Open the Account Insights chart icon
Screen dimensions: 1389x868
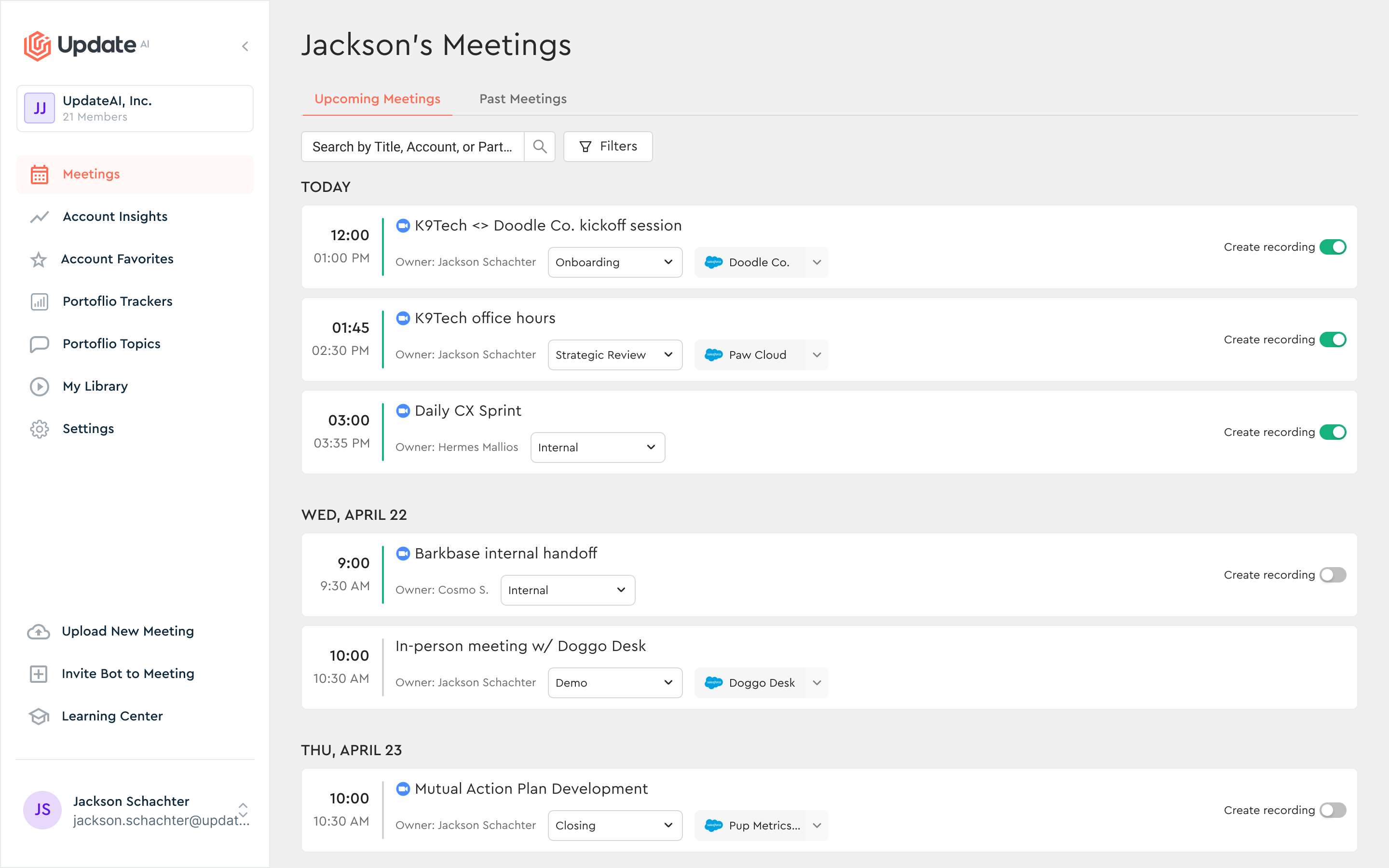[39, 217]
